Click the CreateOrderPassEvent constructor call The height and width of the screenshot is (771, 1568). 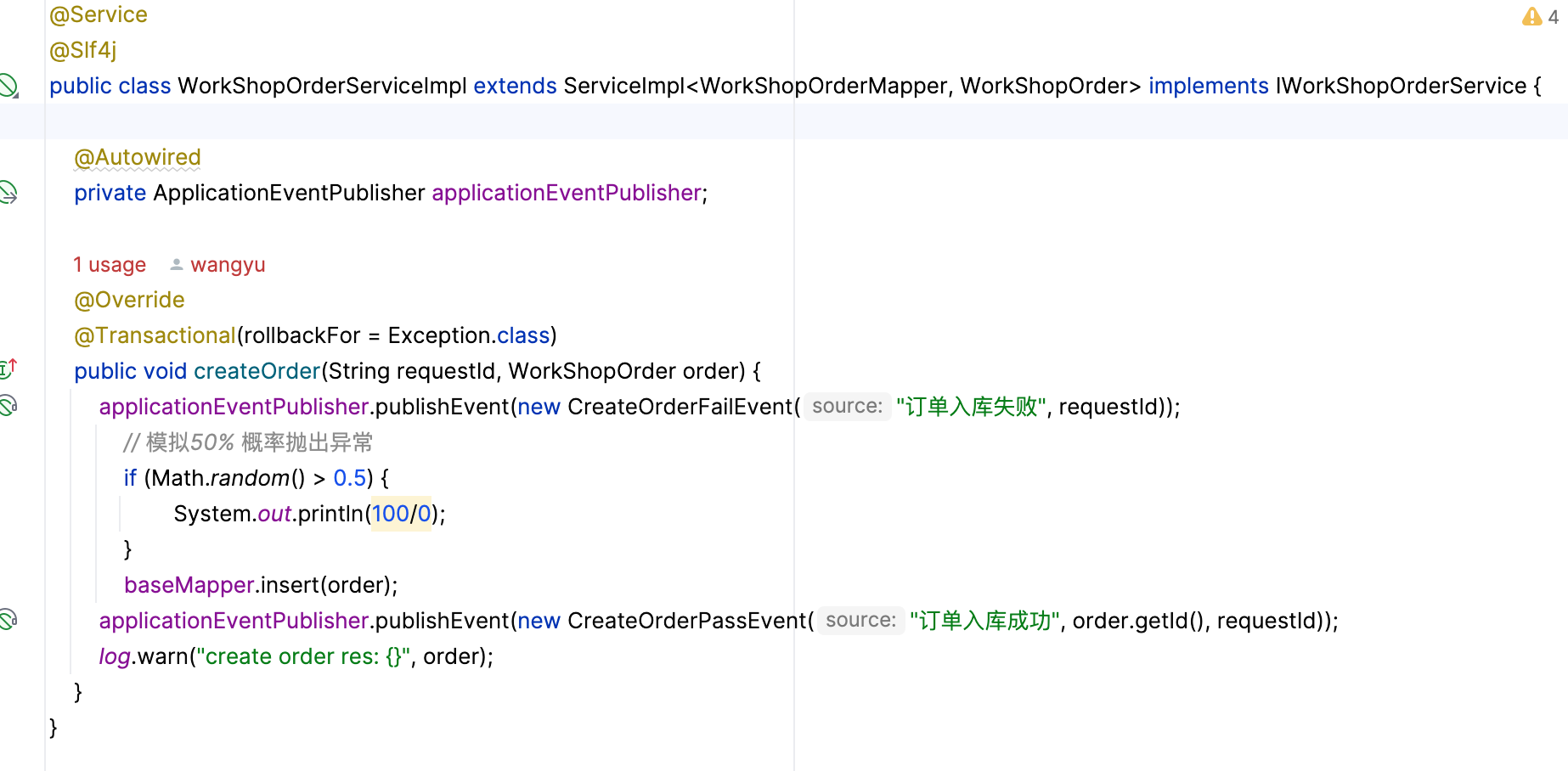[686, 621]
